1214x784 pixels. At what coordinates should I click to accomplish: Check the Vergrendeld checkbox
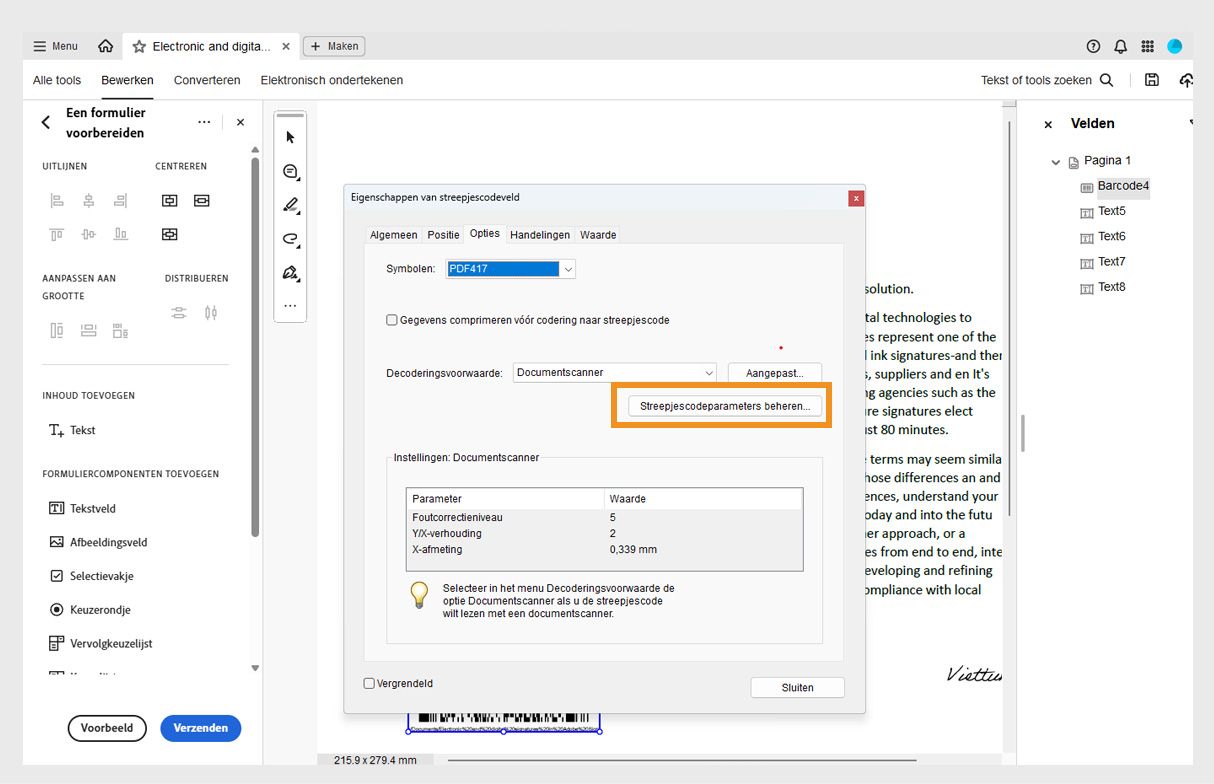click(x=369, y=683)
